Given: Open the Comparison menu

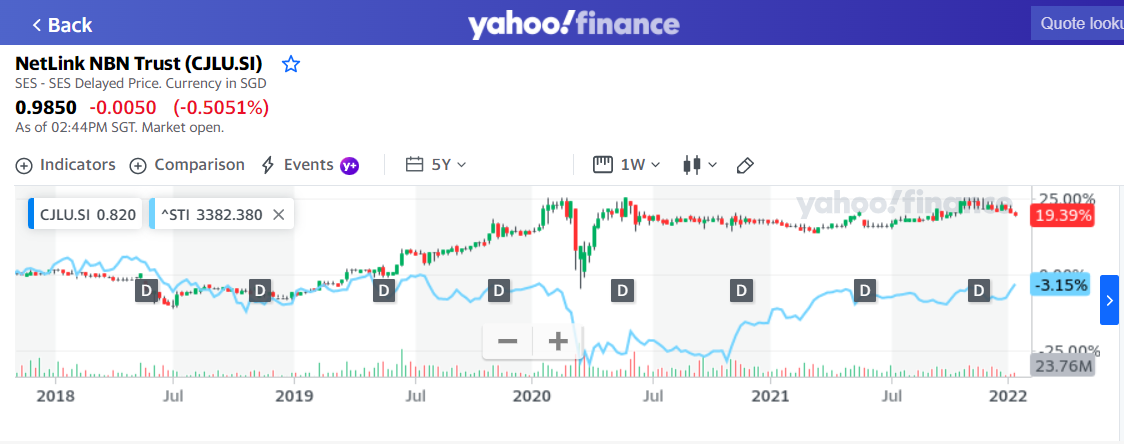Looking at the screenshot, I should pyautogui.click(x=187, y=165).
